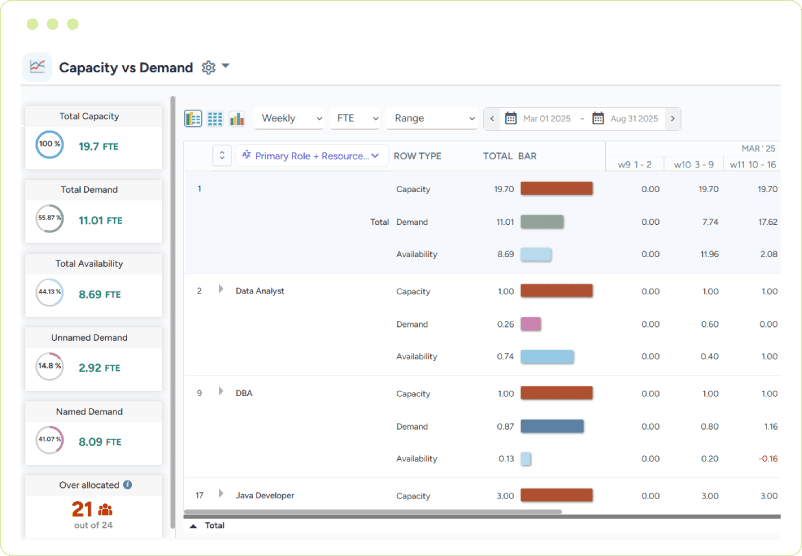
Task: Expand the Data Analyst row
Action: (221, 290)
